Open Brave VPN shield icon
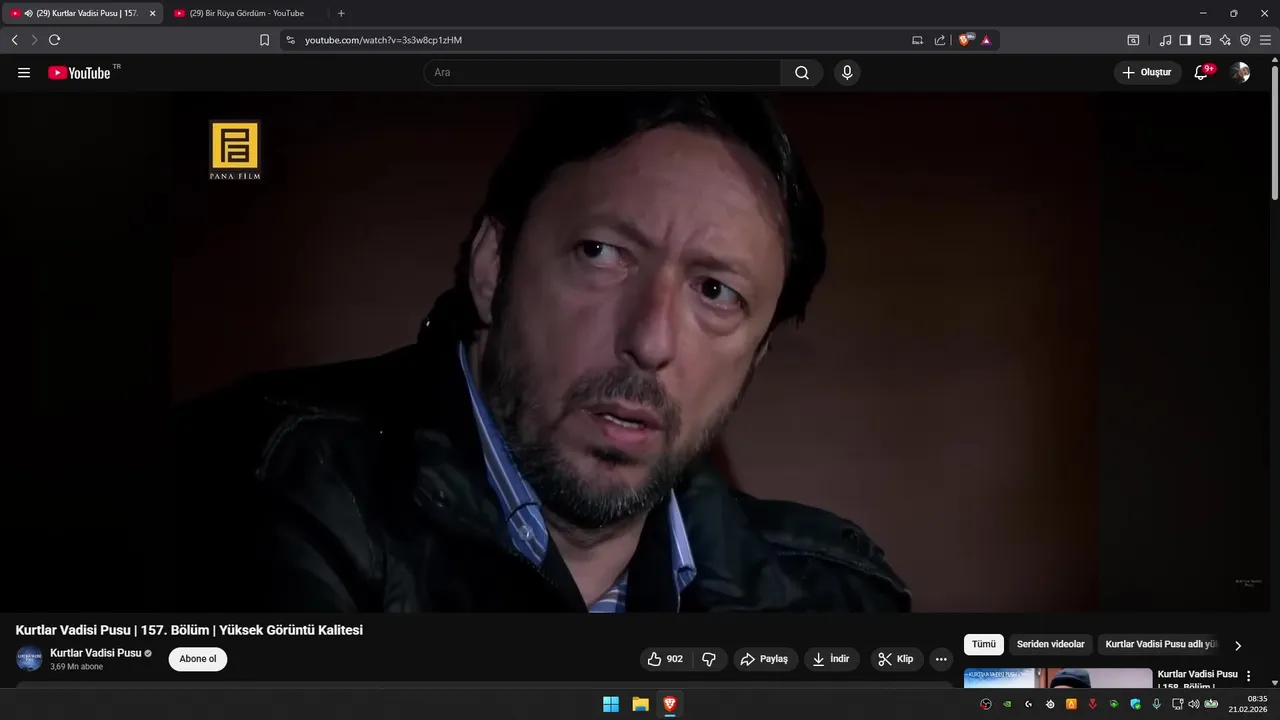1280x720 pixels. pyautogui.click(x=1245, y=40)
